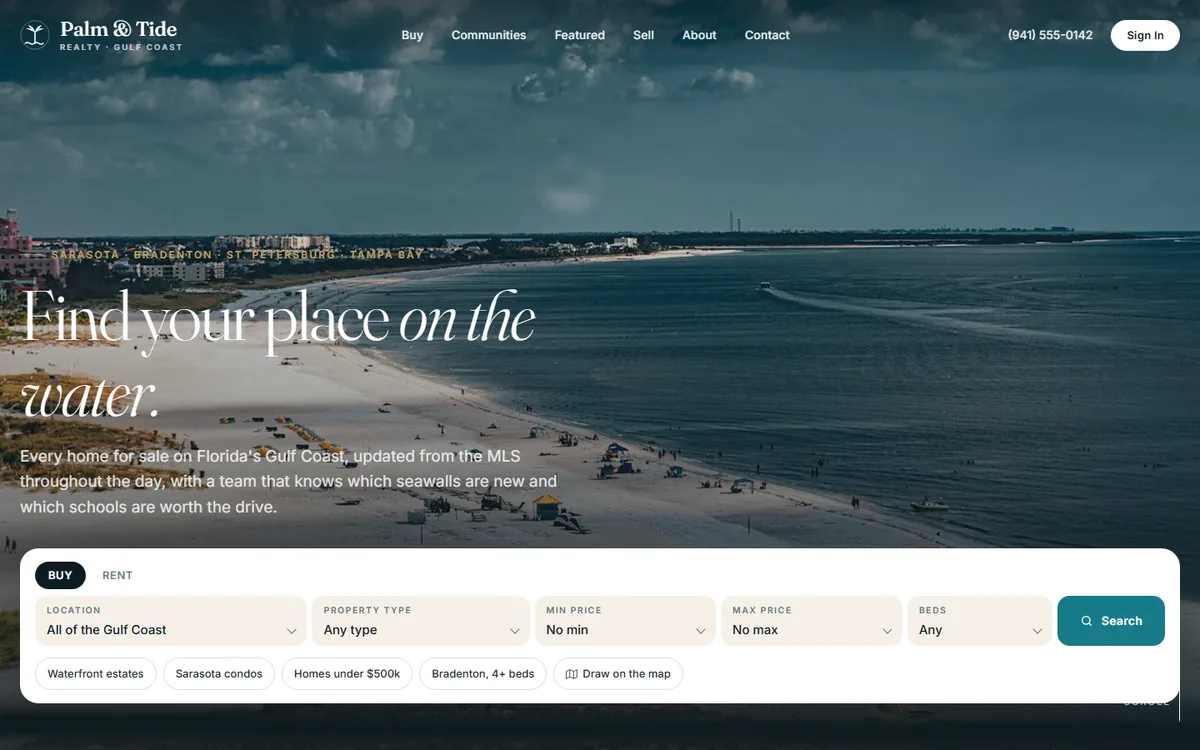Viewport: 1200px width, 750px height.
Task: Open the Sell nav item
Action: (644, 35)
